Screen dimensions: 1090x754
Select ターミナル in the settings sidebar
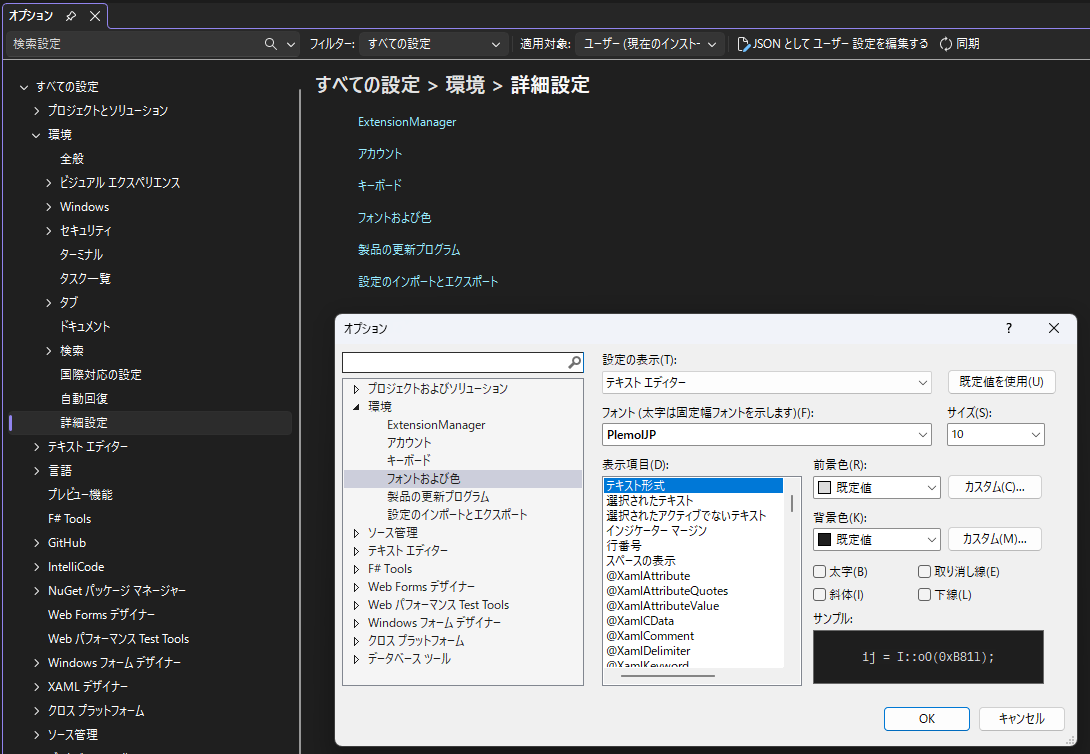click(x=81, y=255)
